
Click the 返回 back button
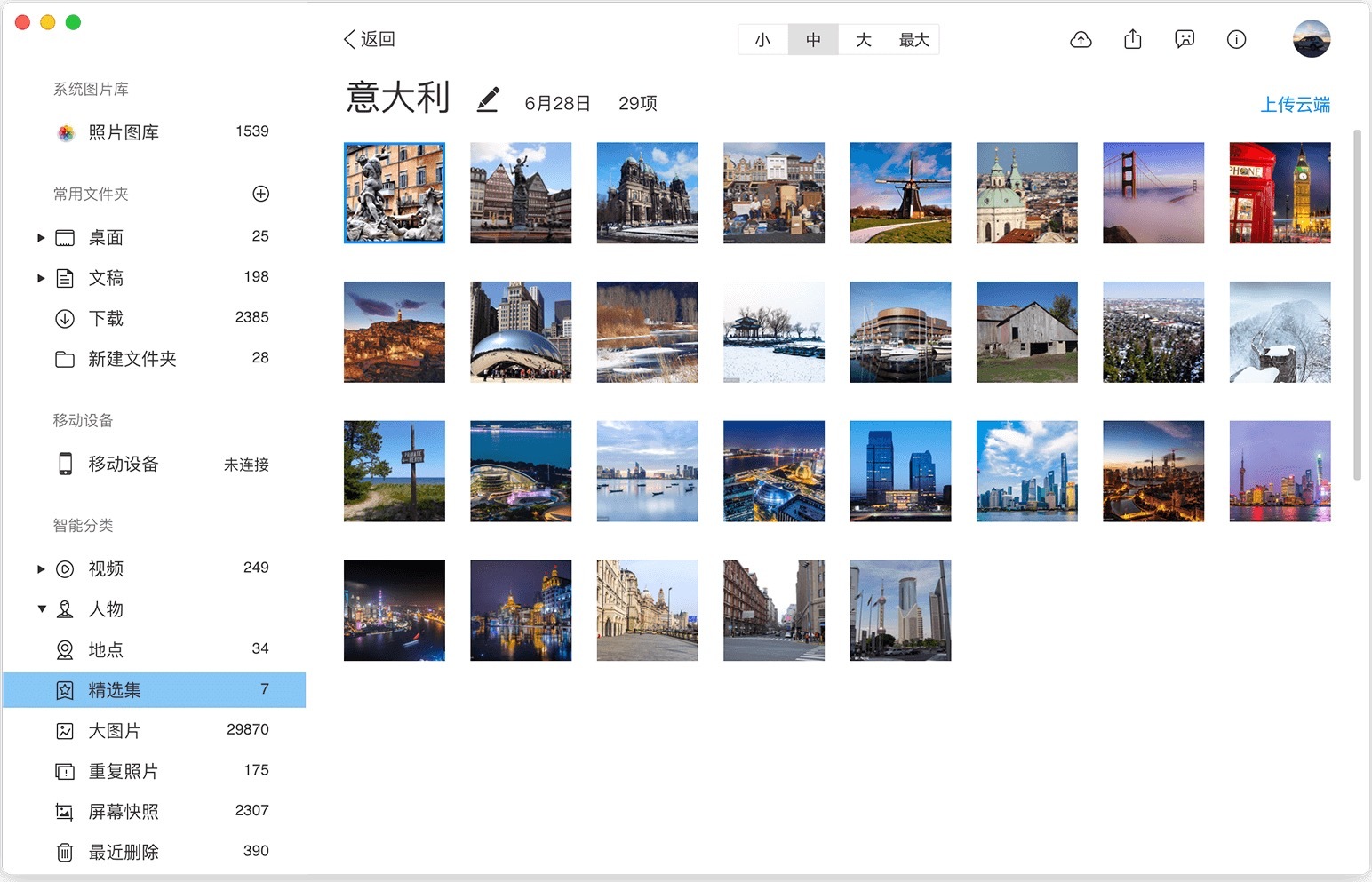click(x=370, y=39)
